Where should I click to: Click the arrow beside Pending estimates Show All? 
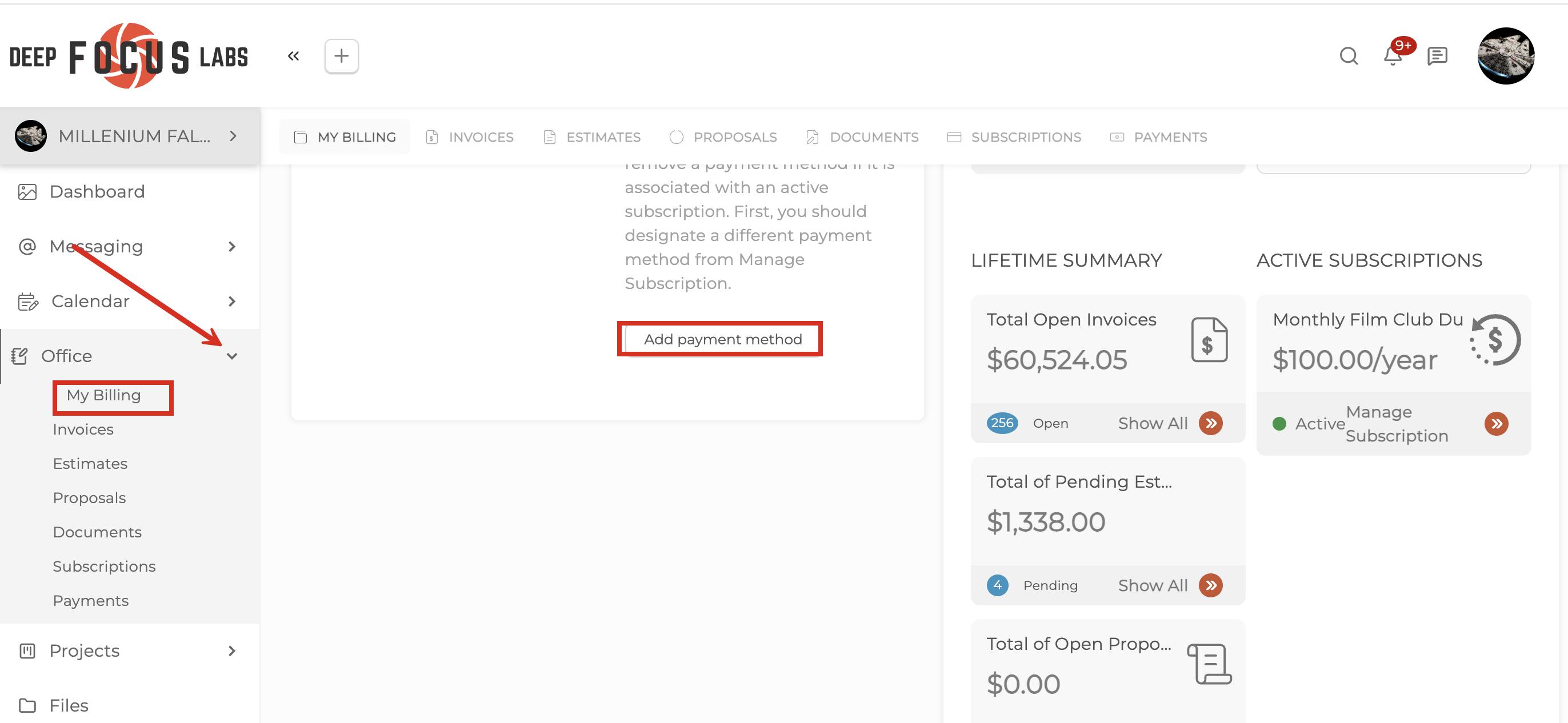click(1211, 585)
